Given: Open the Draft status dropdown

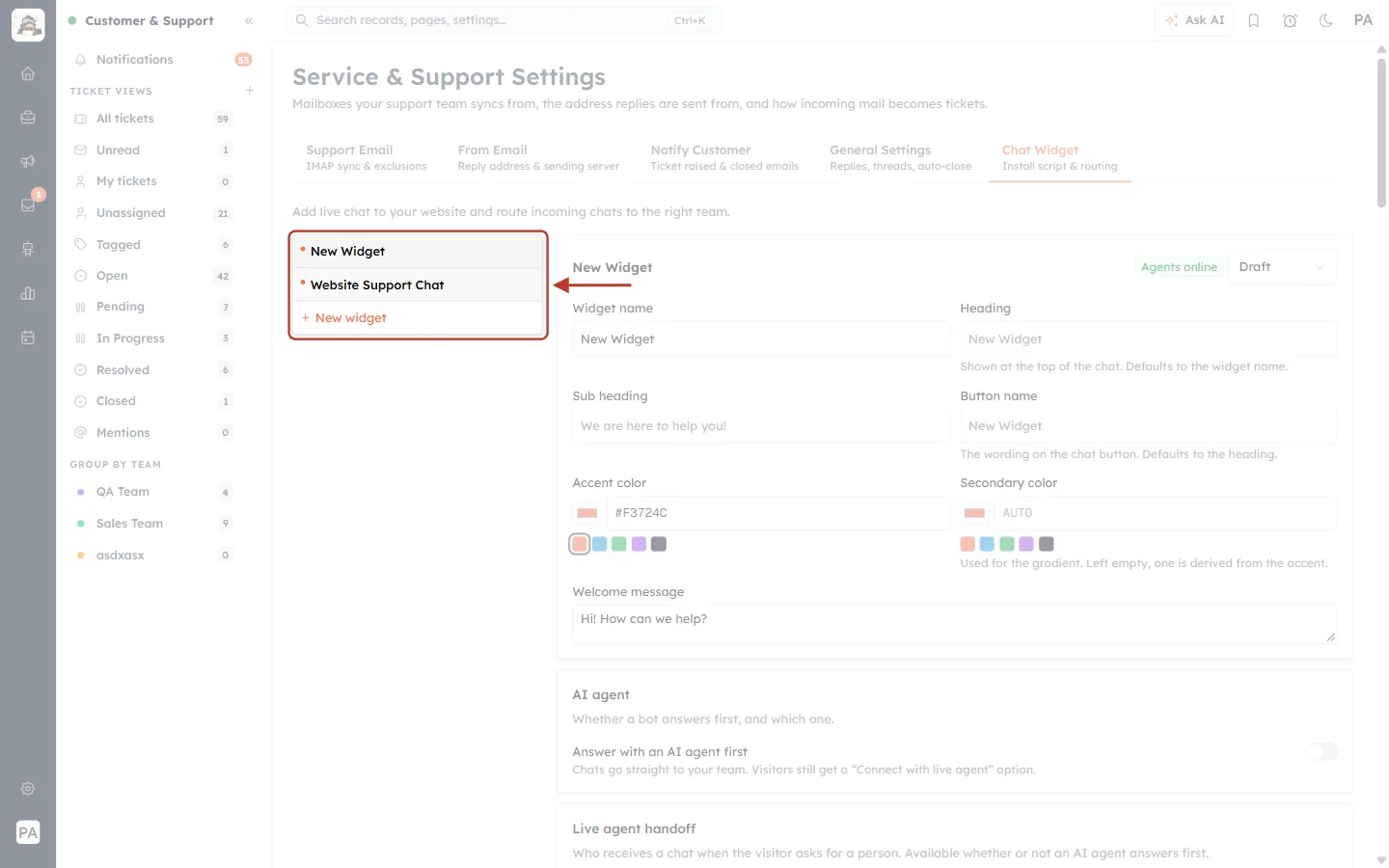Looking at the screenshot, I should coord(1282,267).
